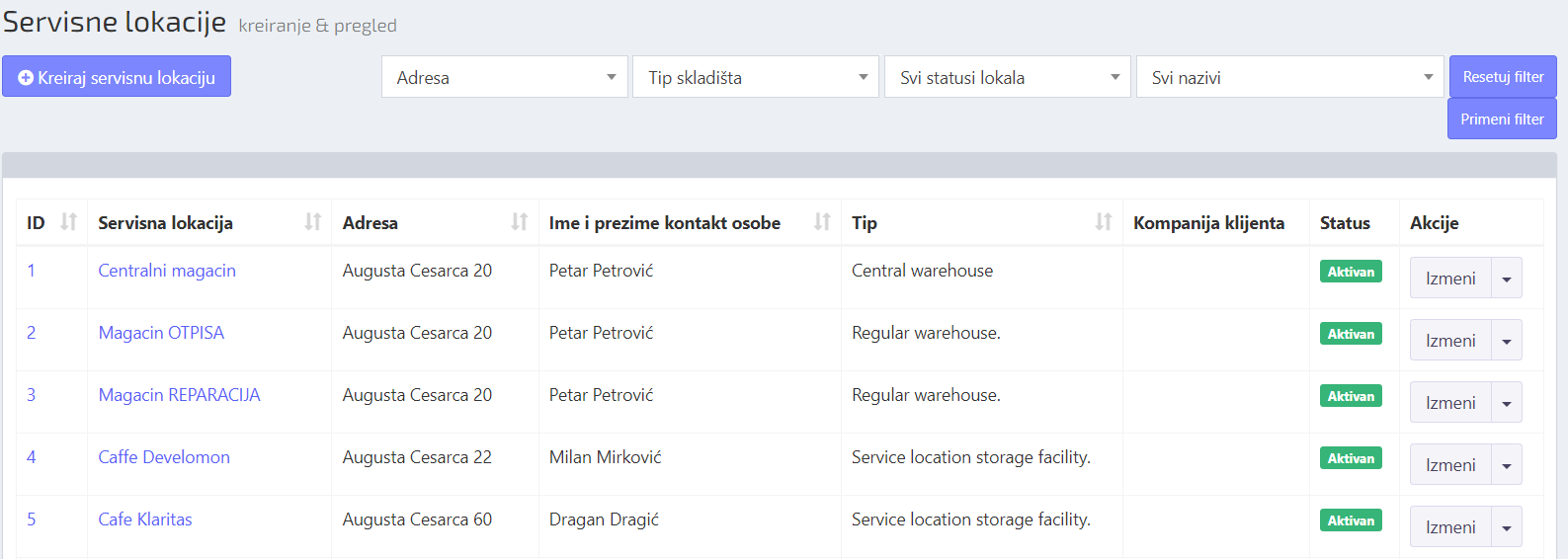Open Svi nazivi filter dropdown
1568x559 pixels.
(1289, 77)
